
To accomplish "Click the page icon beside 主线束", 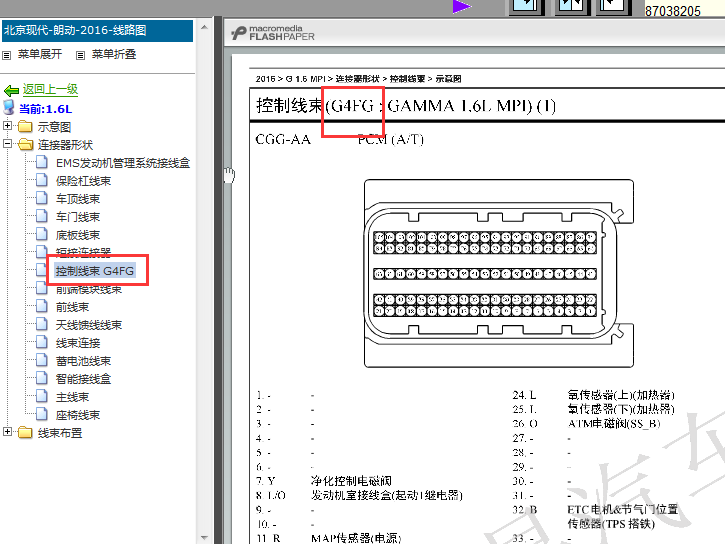I will pos(42,397).
